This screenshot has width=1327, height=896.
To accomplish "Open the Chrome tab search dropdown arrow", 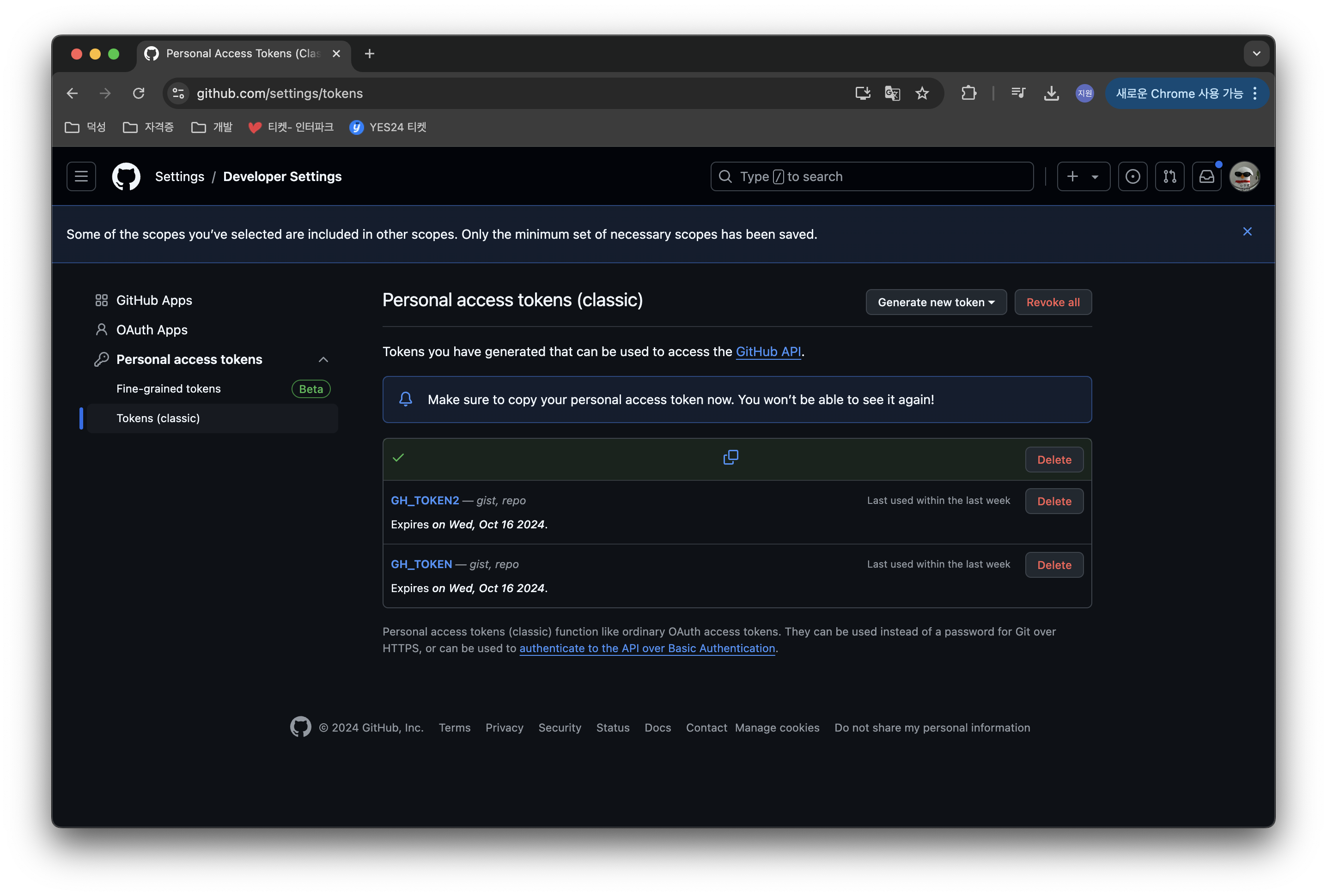I will coord(1256,54).
